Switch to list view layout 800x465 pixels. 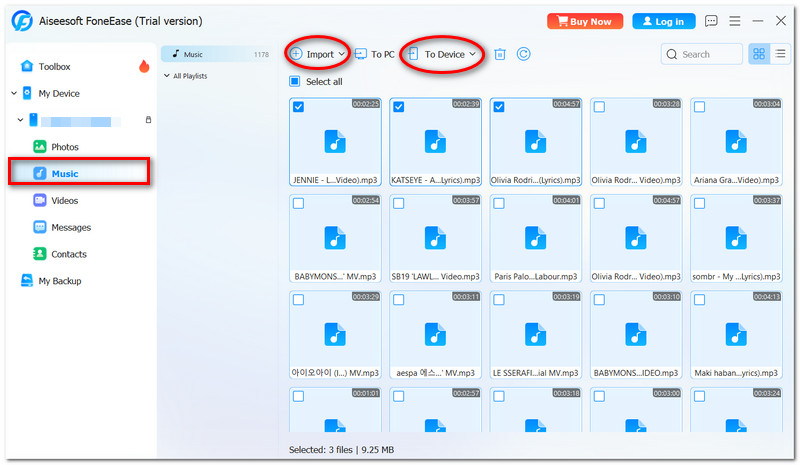(x=780, y=54)
